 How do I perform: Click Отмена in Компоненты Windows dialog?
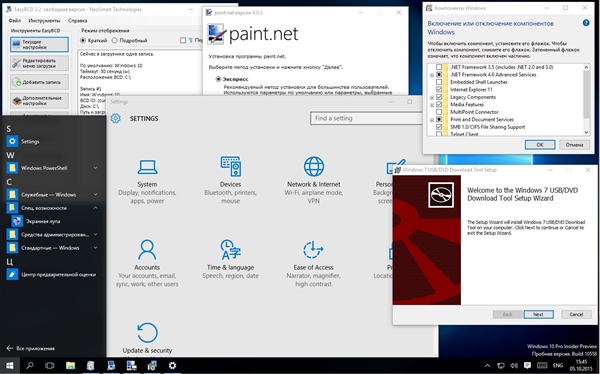574,145
